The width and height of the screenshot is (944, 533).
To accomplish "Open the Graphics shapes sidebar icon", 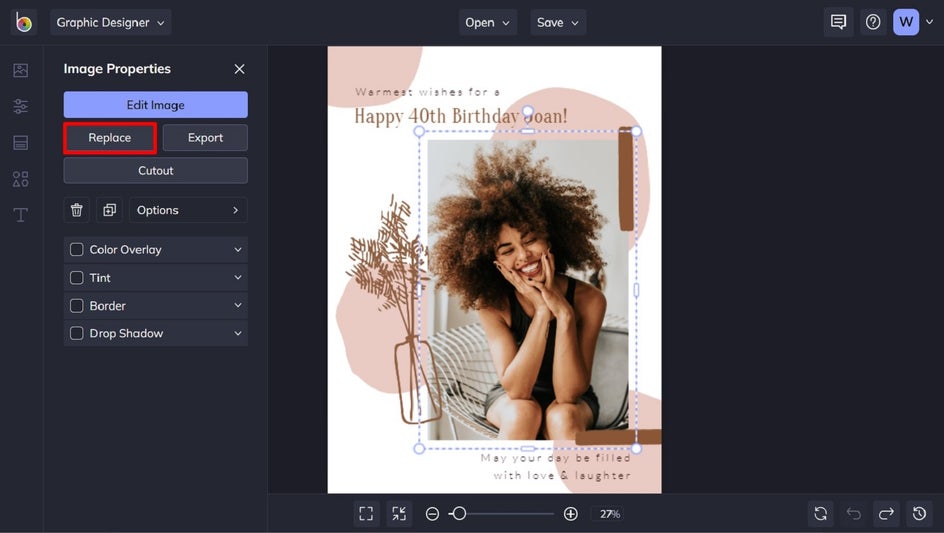I will (20, 179).
